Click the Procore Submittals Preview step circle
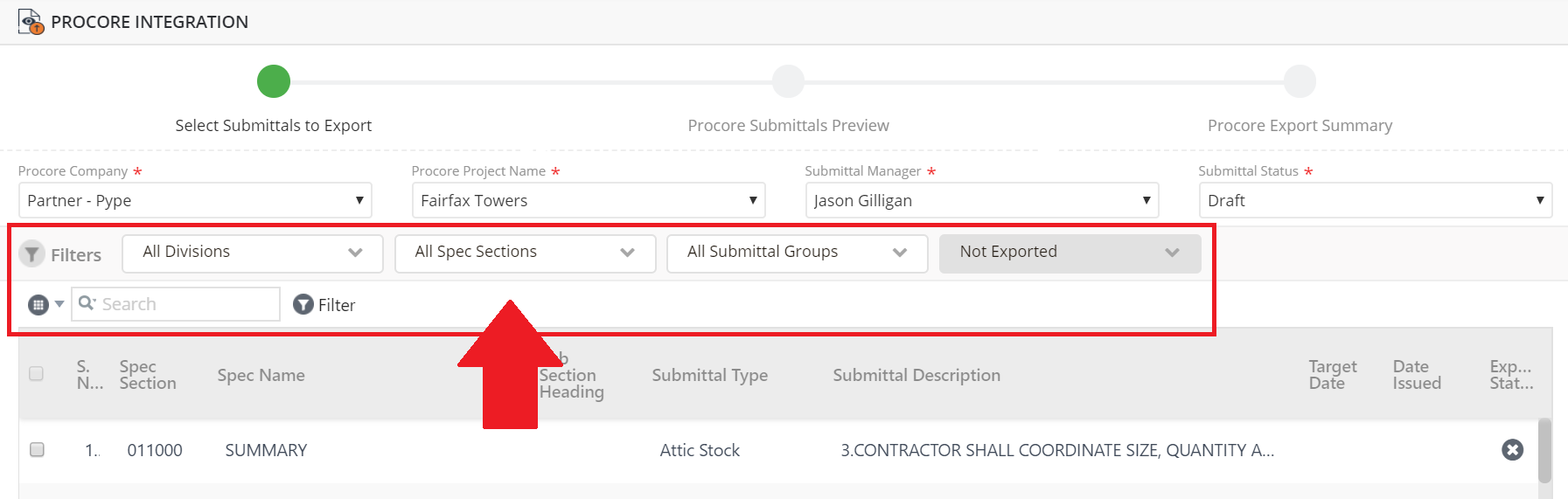 coord(788,81)
